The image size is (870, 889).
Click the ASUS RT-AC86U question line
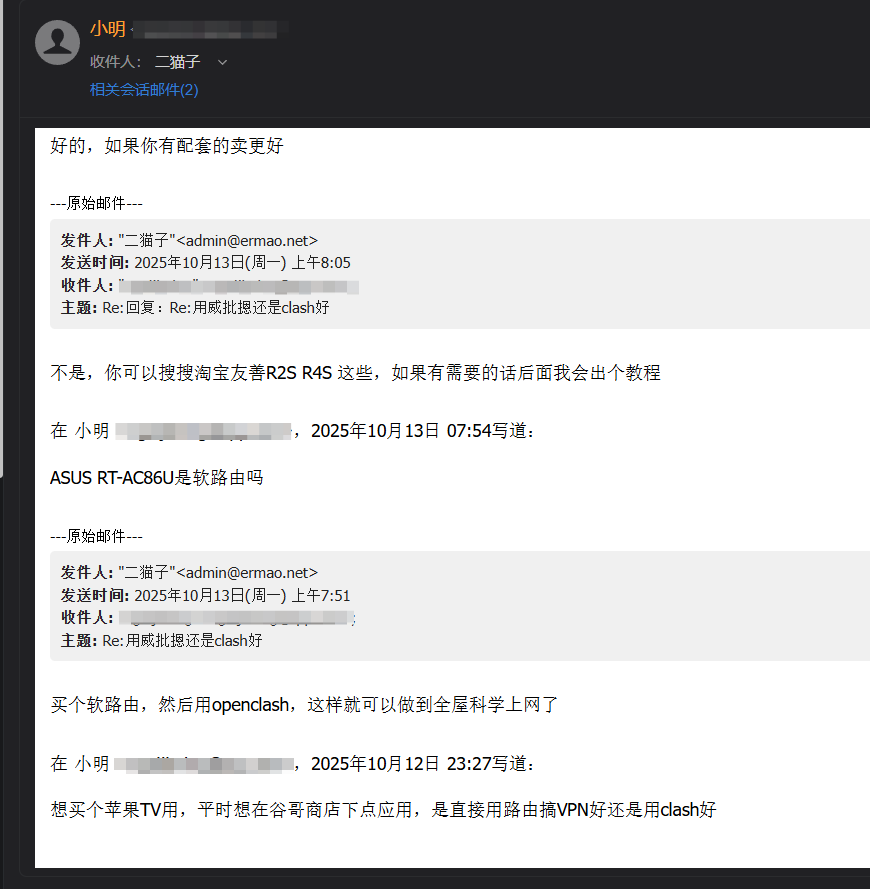pos(156,478)
